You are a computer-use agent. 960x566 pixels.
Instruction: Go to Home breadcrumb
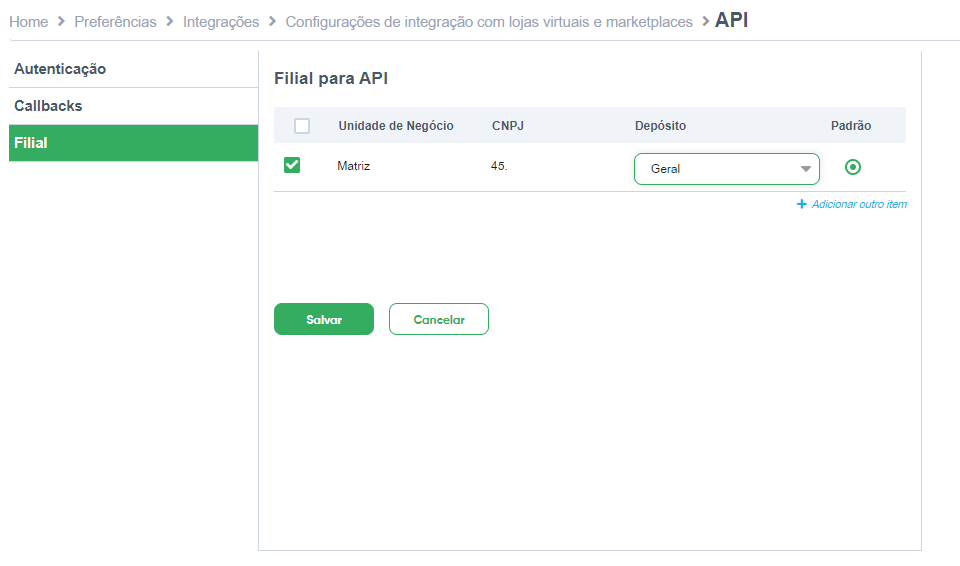pyautogui.click(x=29, y=22)
